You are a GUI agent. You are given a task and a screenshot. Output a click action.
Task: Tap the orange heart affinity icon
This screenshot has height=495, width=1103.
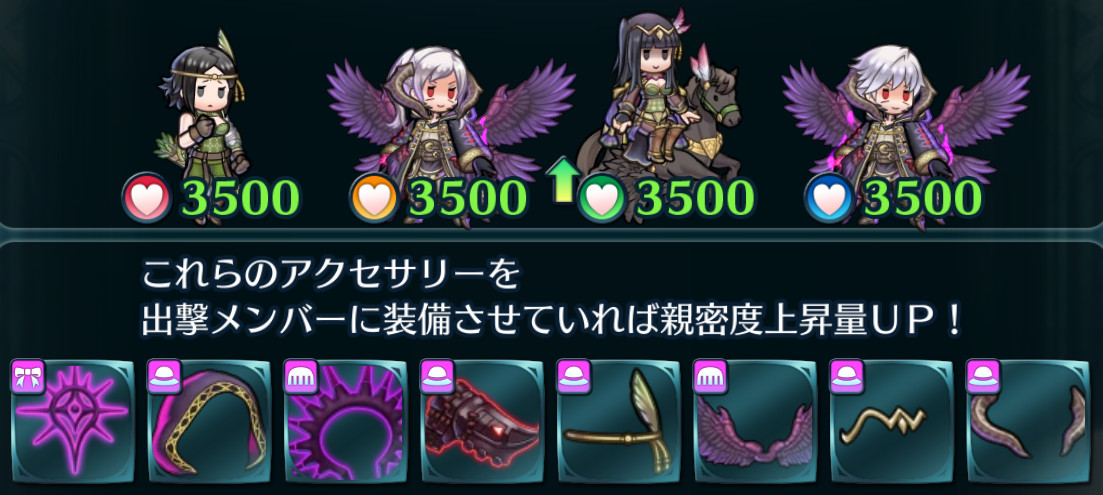tap(374, 198)
